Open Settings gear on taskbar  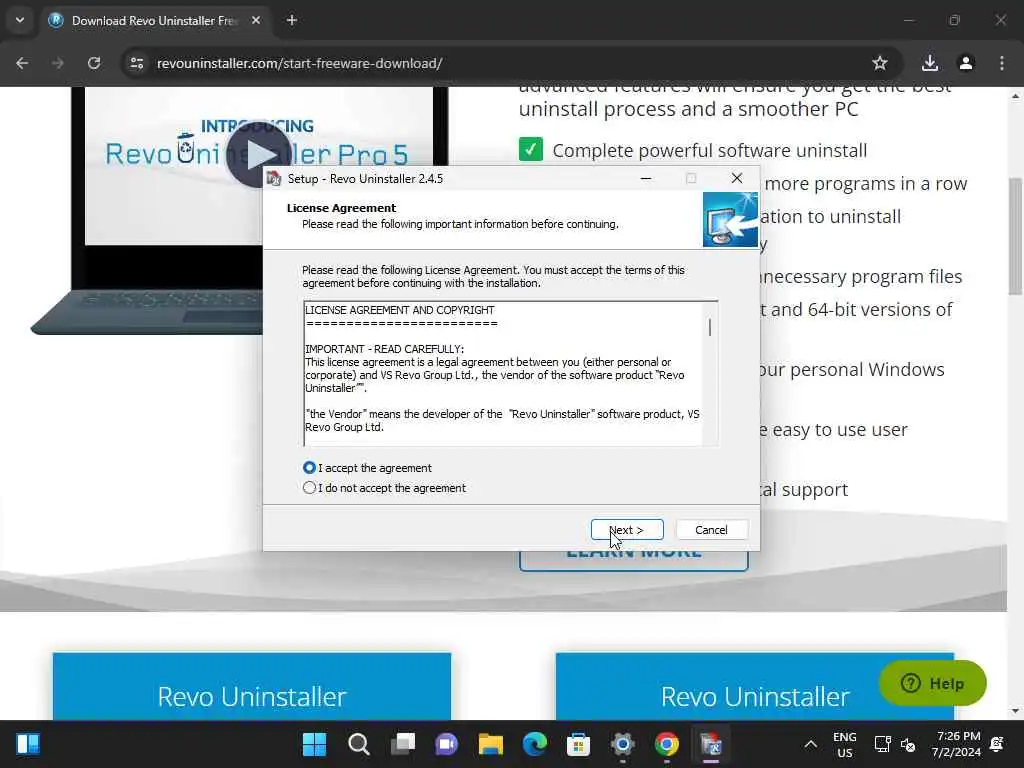point(622,744)
